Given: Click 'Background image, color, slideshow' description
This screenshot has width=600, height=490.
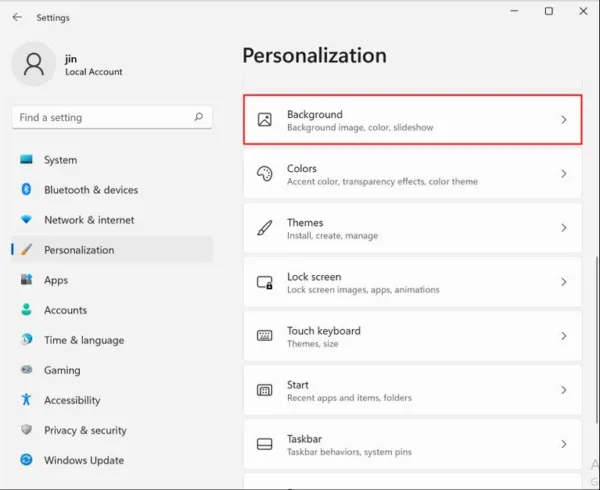Looking at the screenshot, I should click(360, 127).
